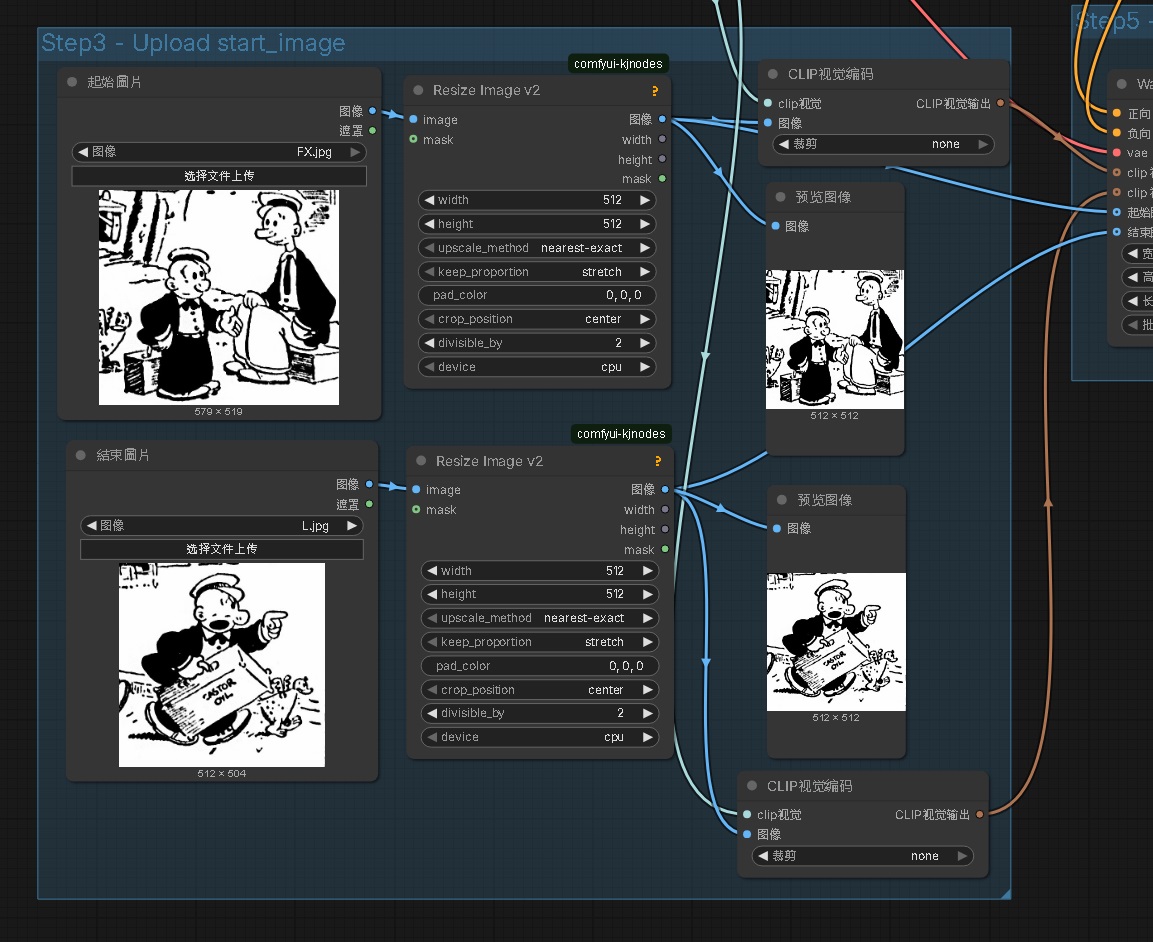Collapse top CLIP视觉编码 node via dot

pos(773,74)
